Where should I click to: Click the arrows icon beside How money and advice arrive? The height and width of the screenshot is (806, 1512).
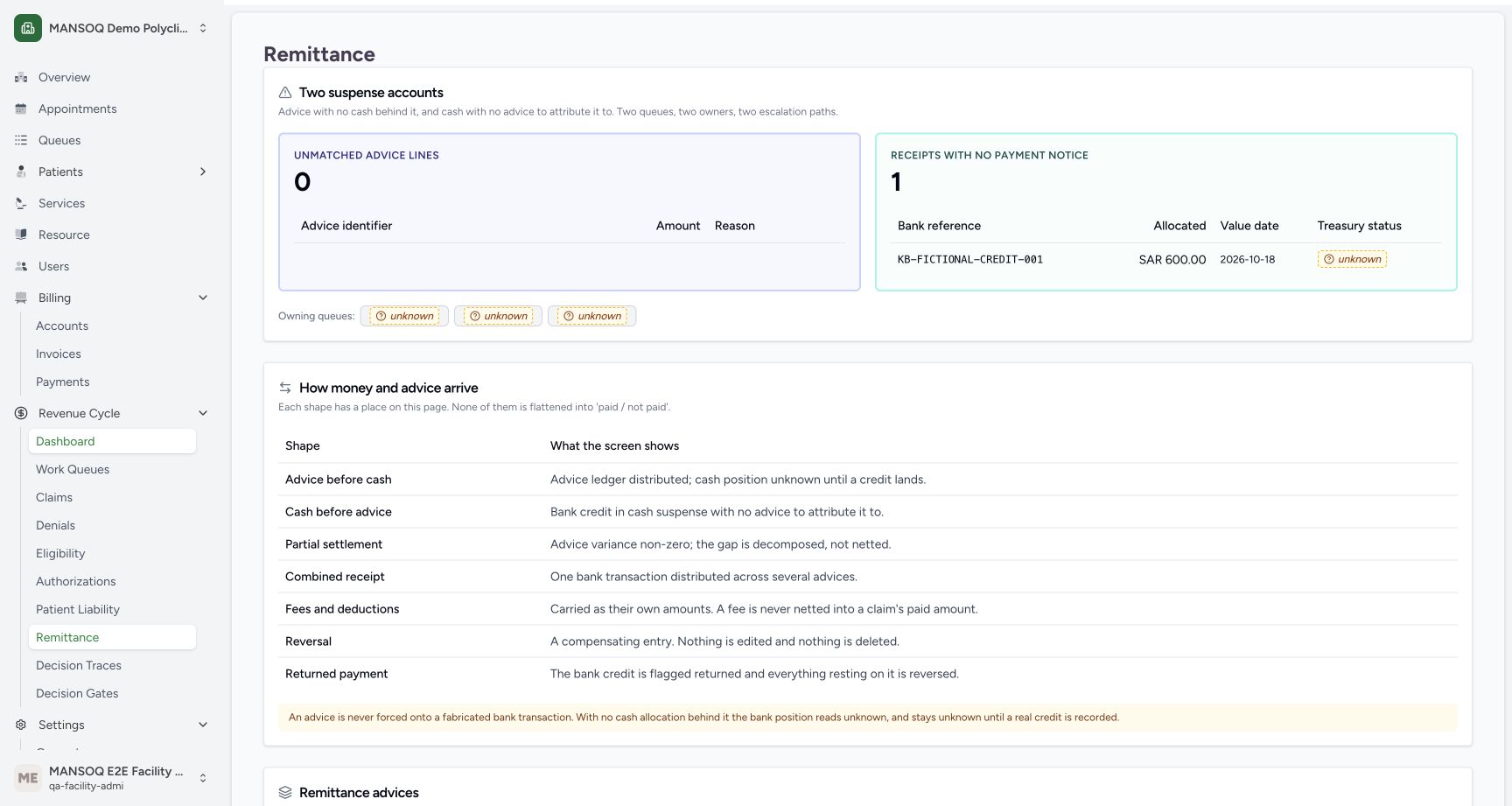pos(285,388)
